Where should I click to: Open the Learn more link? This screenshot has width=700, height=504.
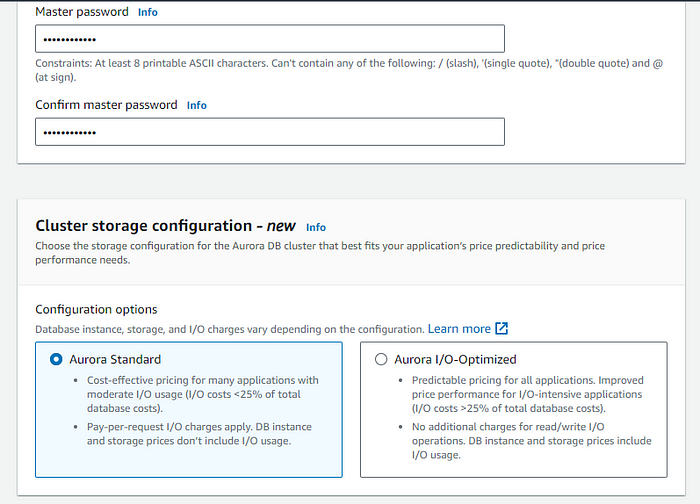[x=459, y=329]
